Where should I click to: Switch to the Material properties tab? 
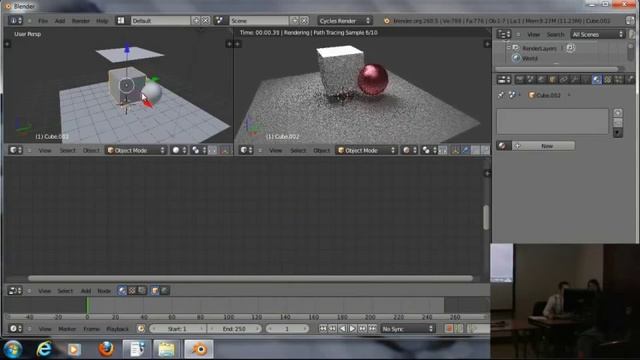[596, 79]
